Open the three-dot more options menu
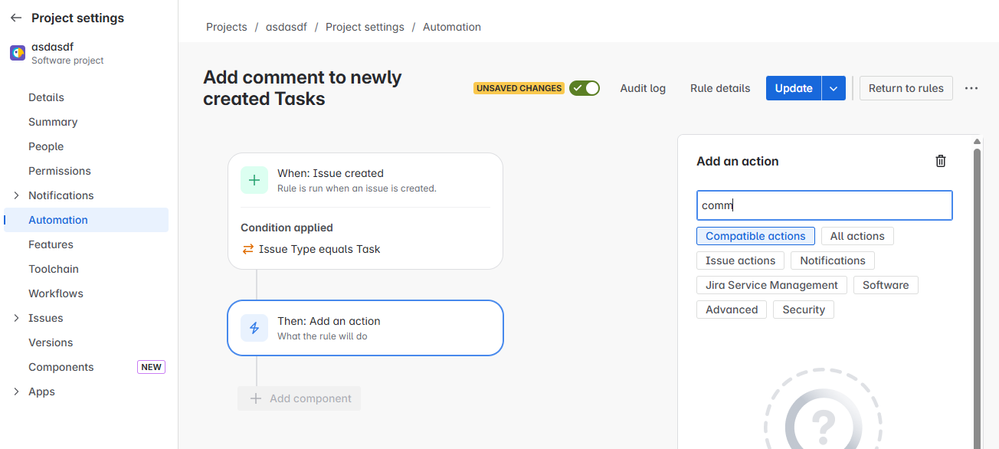This screenshot has height=449, width=999. click(x=971, y=89)
